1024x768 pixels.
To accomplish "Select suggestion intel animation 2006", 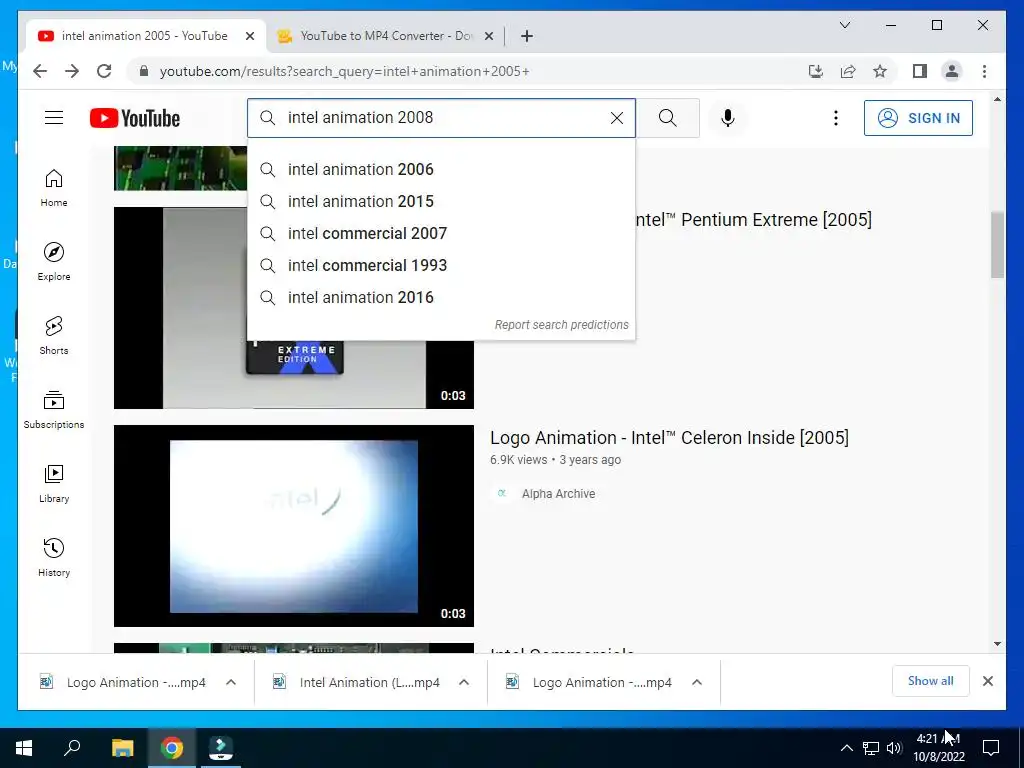I will point(441,169).
